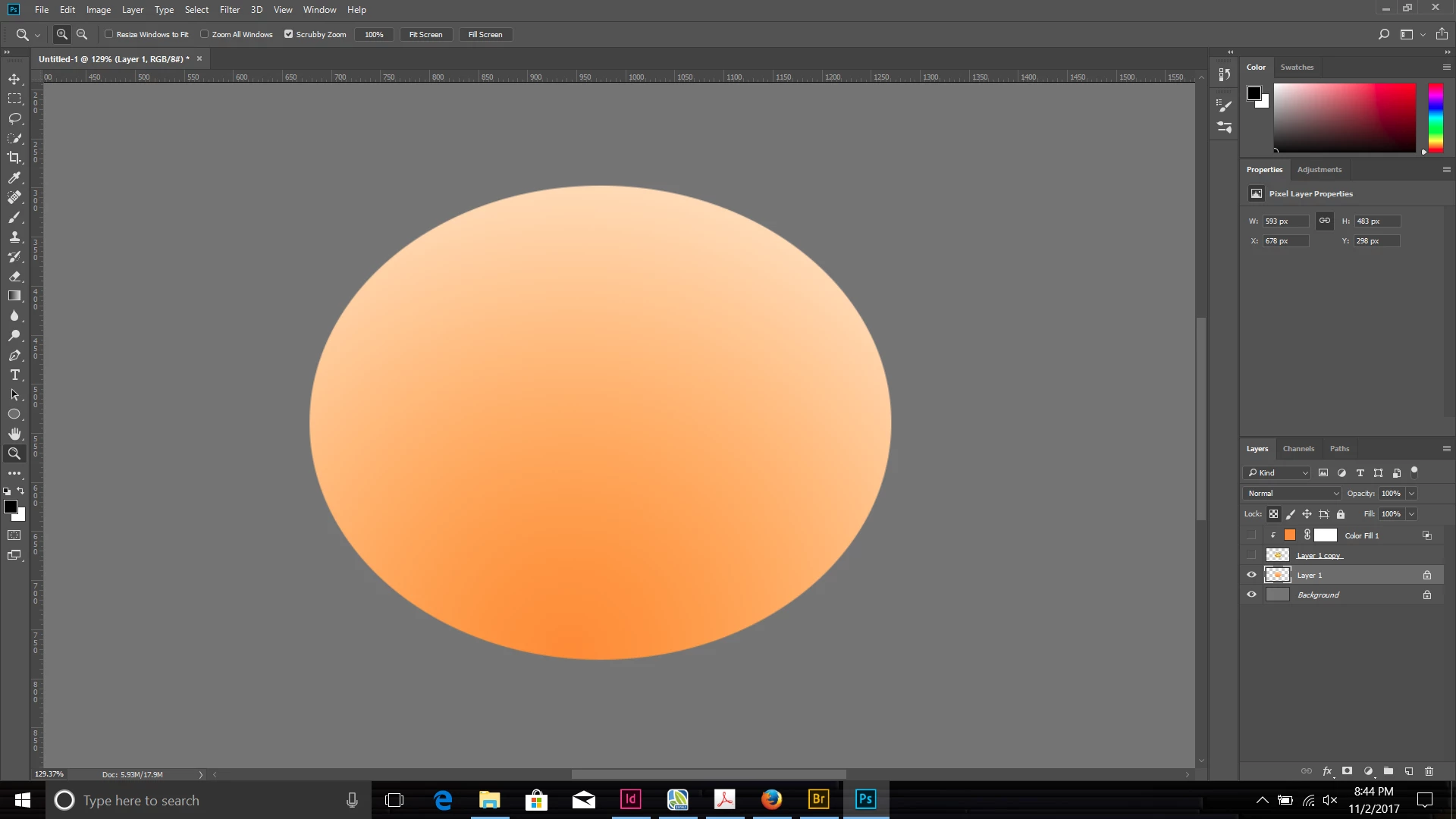This screenshot has height=819, width=1456.
Task: Disable the Scrubby Zoom checkbox
Action: (x=288, y=34)
